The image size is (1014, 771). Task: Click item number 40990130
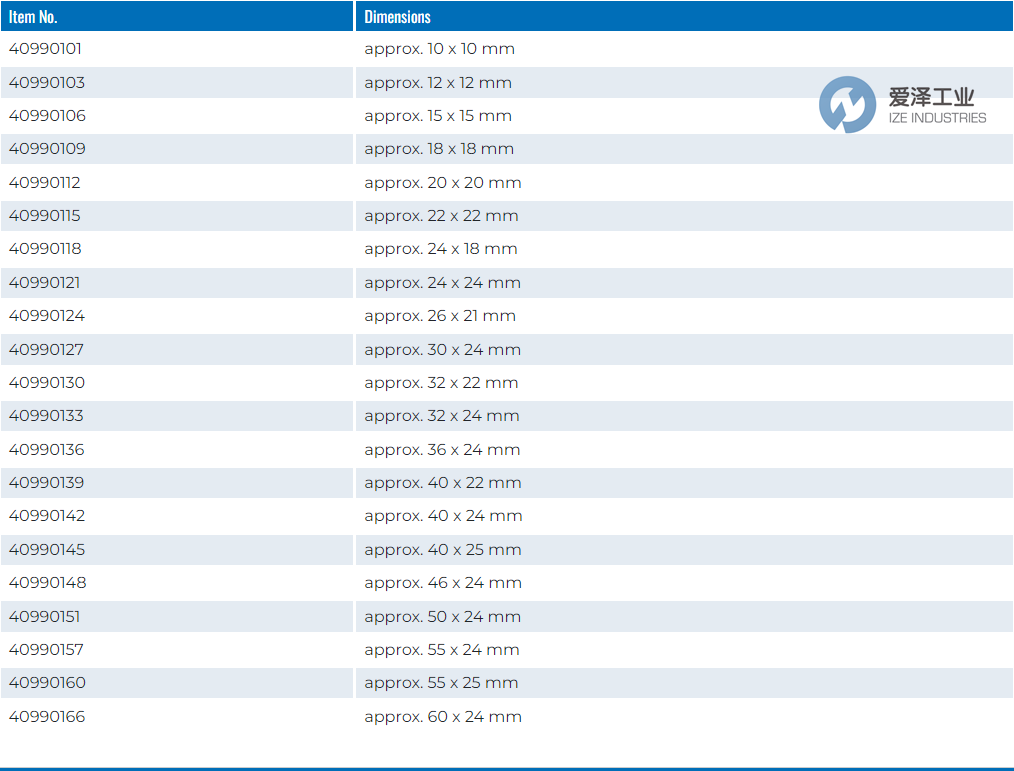click(x=47, y=383)
